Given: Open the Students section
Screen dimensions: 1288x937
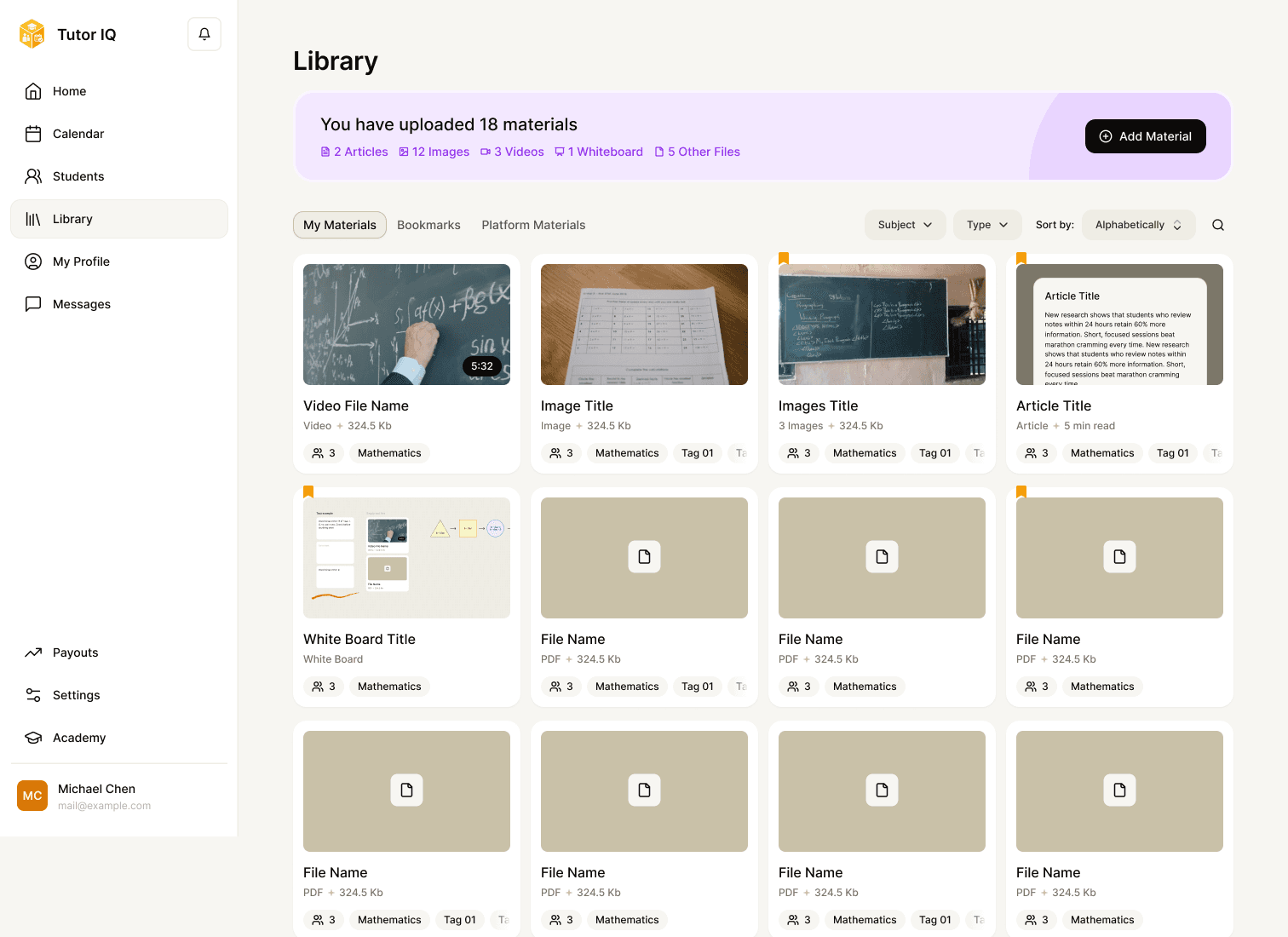Looking at the screenshot, I should [119, 176].
